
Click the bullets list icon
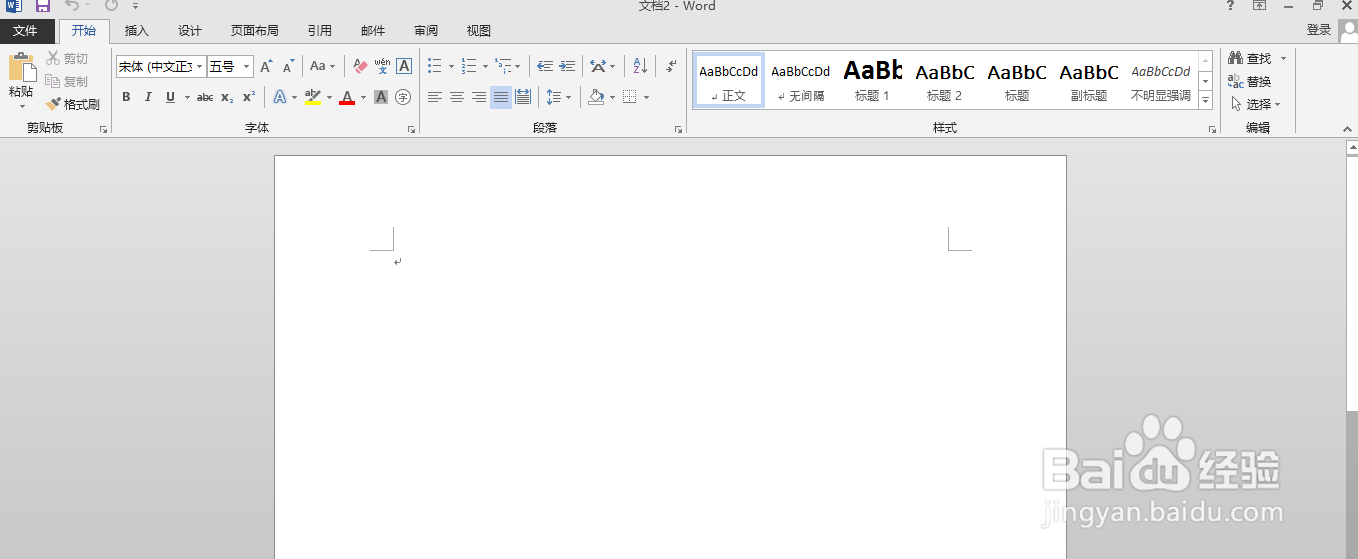[x=435, y=67]
